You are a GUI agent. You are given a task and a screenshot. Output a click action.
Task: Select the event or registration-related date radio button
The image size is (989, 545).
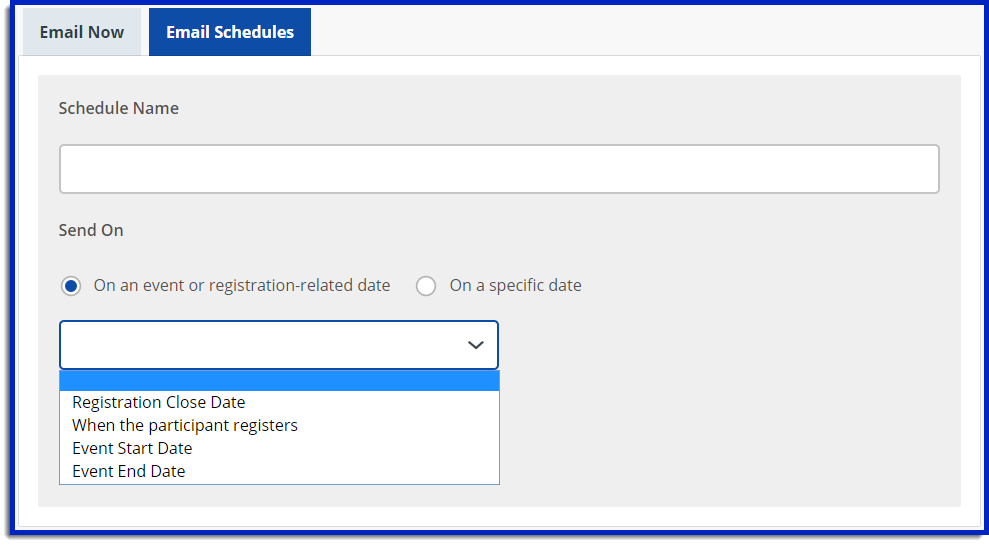[71, 286]
